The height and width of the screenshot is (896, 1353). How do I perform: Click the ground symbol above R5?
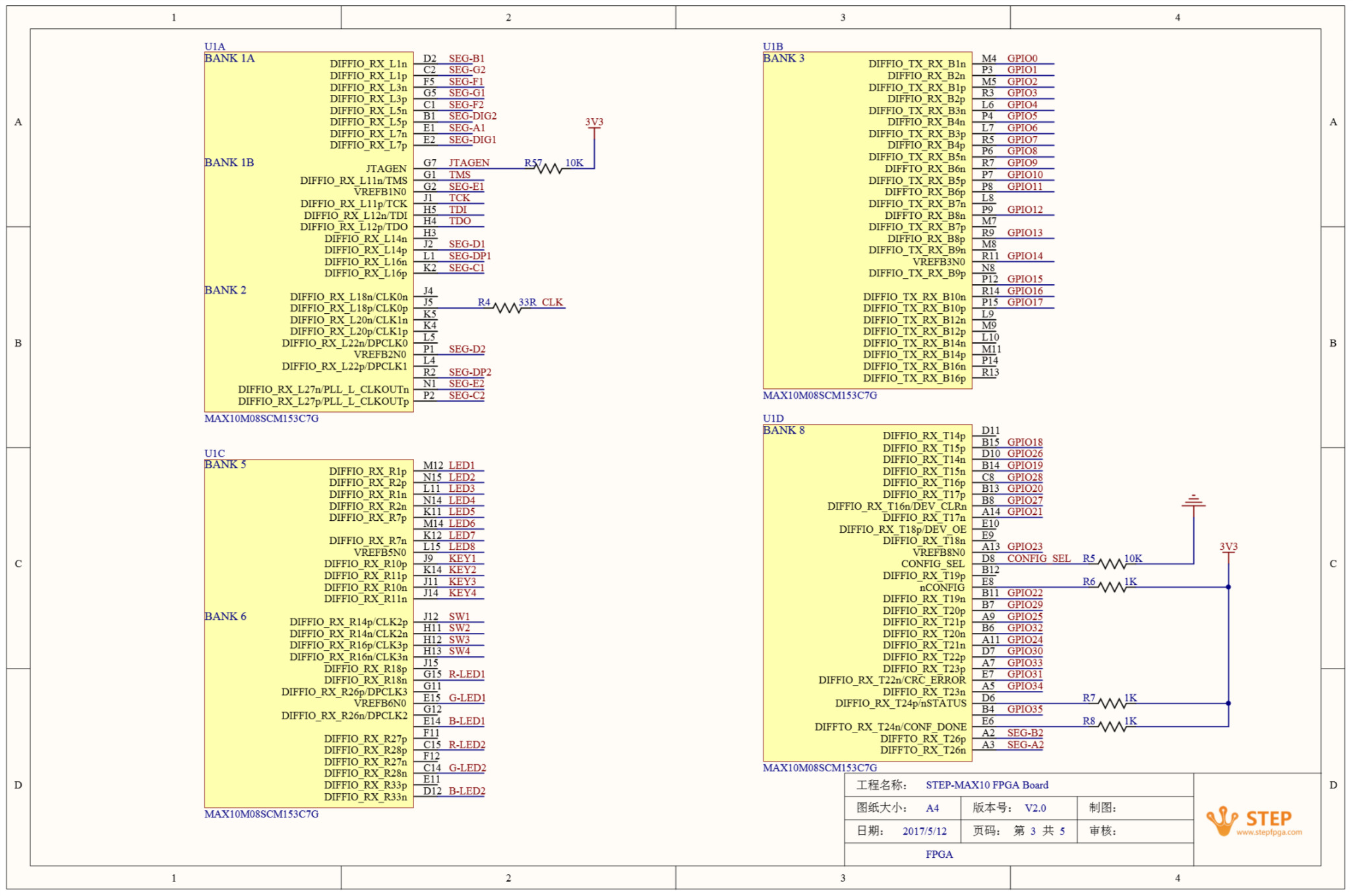pyautogui.click(x=1193, y=502)
